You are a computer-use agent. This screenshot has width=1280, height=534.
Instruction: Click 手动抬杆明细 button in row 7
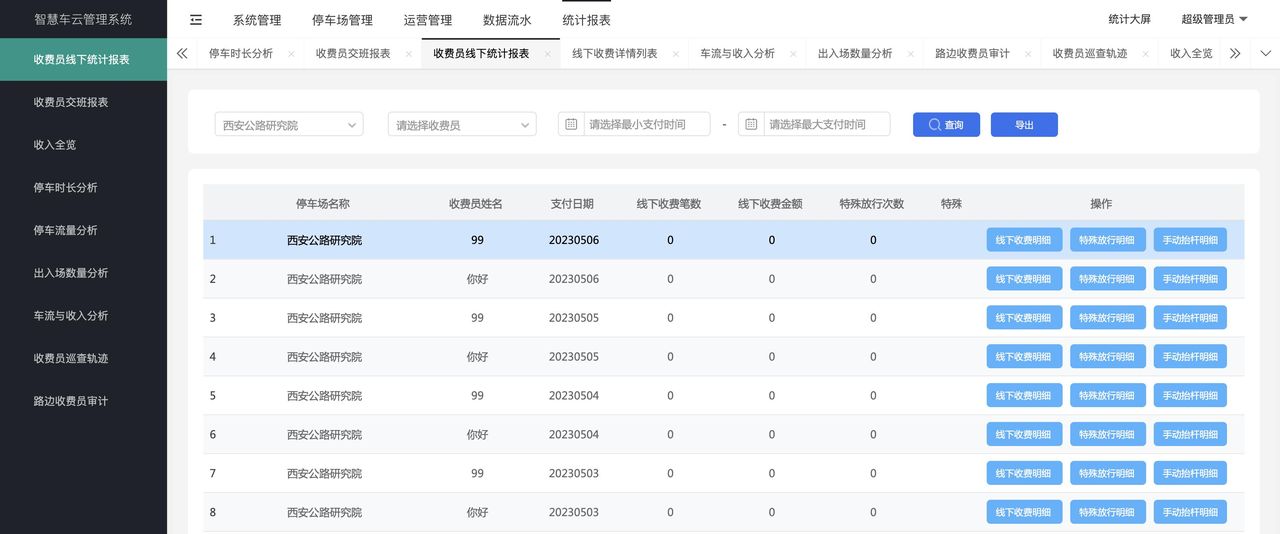tap(1190, 474)
